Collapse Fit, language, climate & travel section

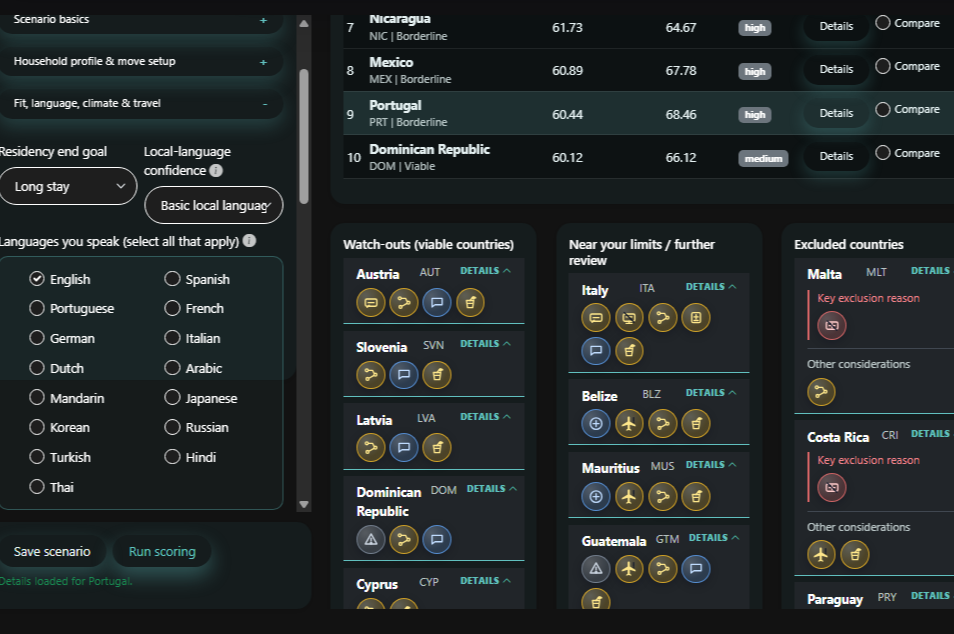(x=141, y=103)
